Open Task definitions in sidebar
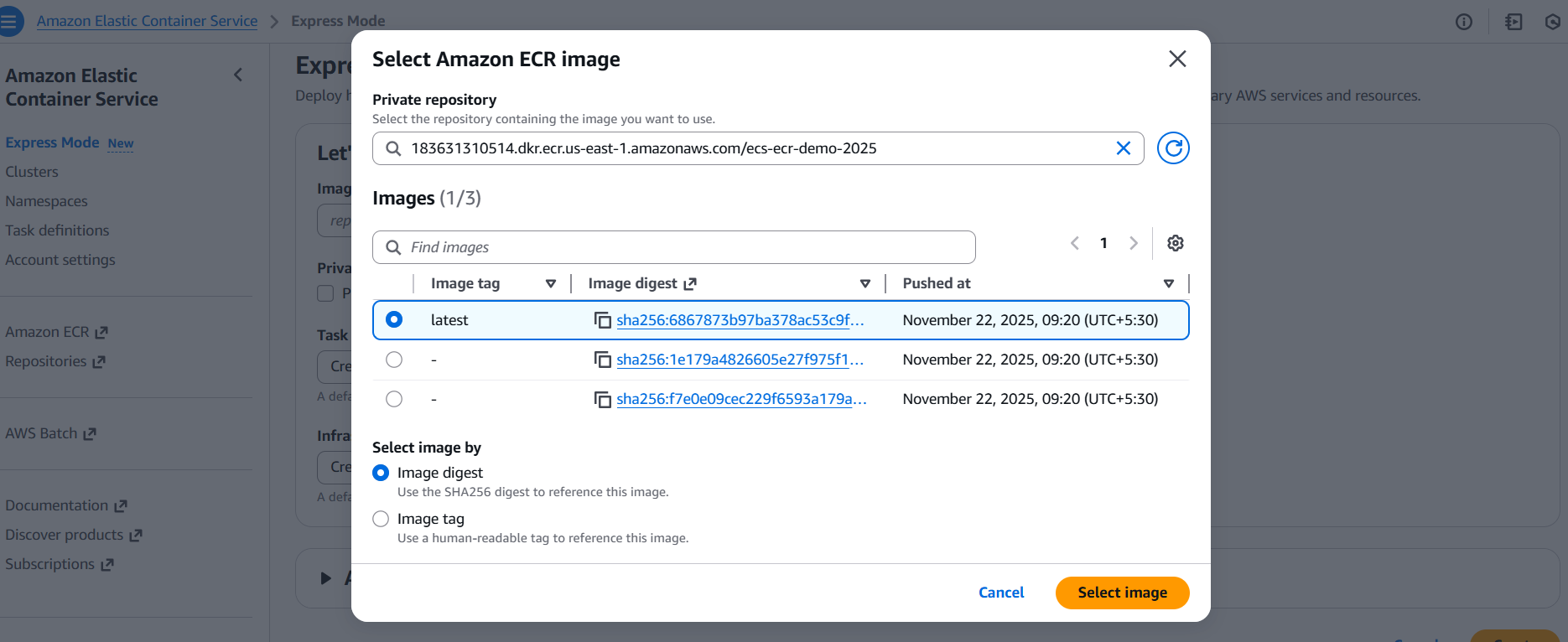 (x=57, y=230)
